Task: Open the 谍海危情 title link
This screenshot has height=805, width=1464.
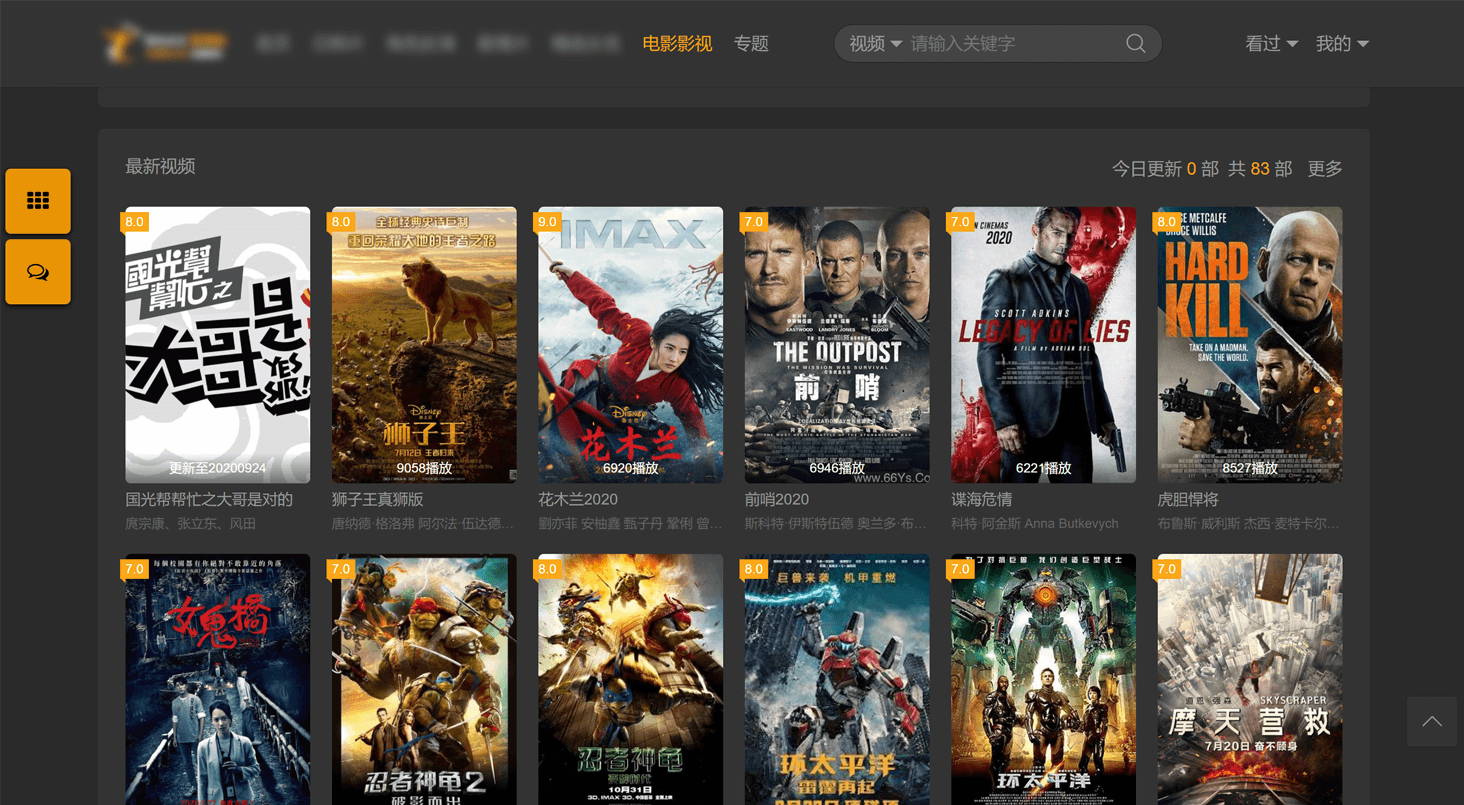Action: [x=981, y=499]
